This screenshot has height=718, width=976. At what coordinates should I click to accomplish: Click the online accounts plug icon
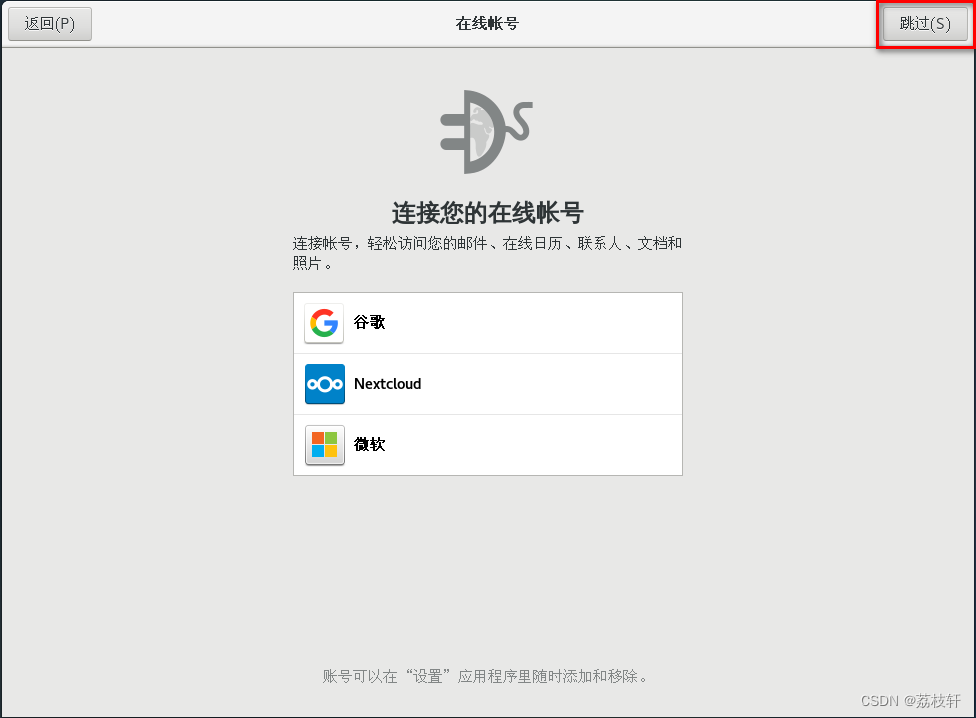click(x=486, y=132)
